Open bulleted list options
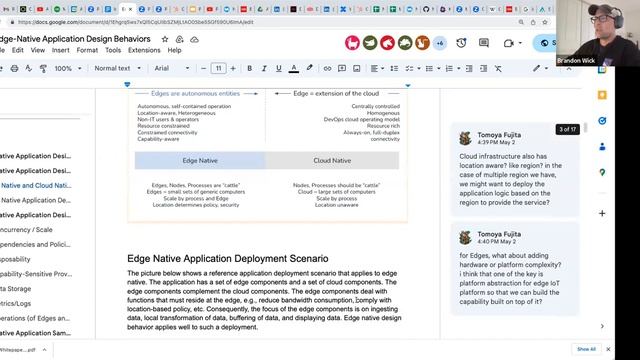 point(432,68)
